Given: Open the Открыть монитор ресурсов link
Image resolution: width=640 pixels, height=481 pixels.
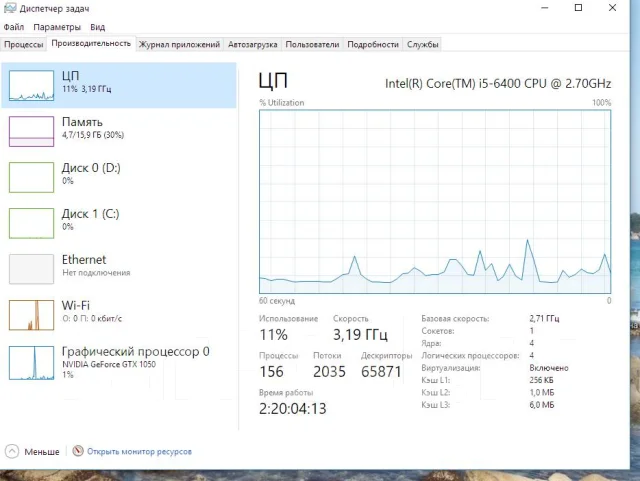Looking at the screenshot, I should [139, 452].
